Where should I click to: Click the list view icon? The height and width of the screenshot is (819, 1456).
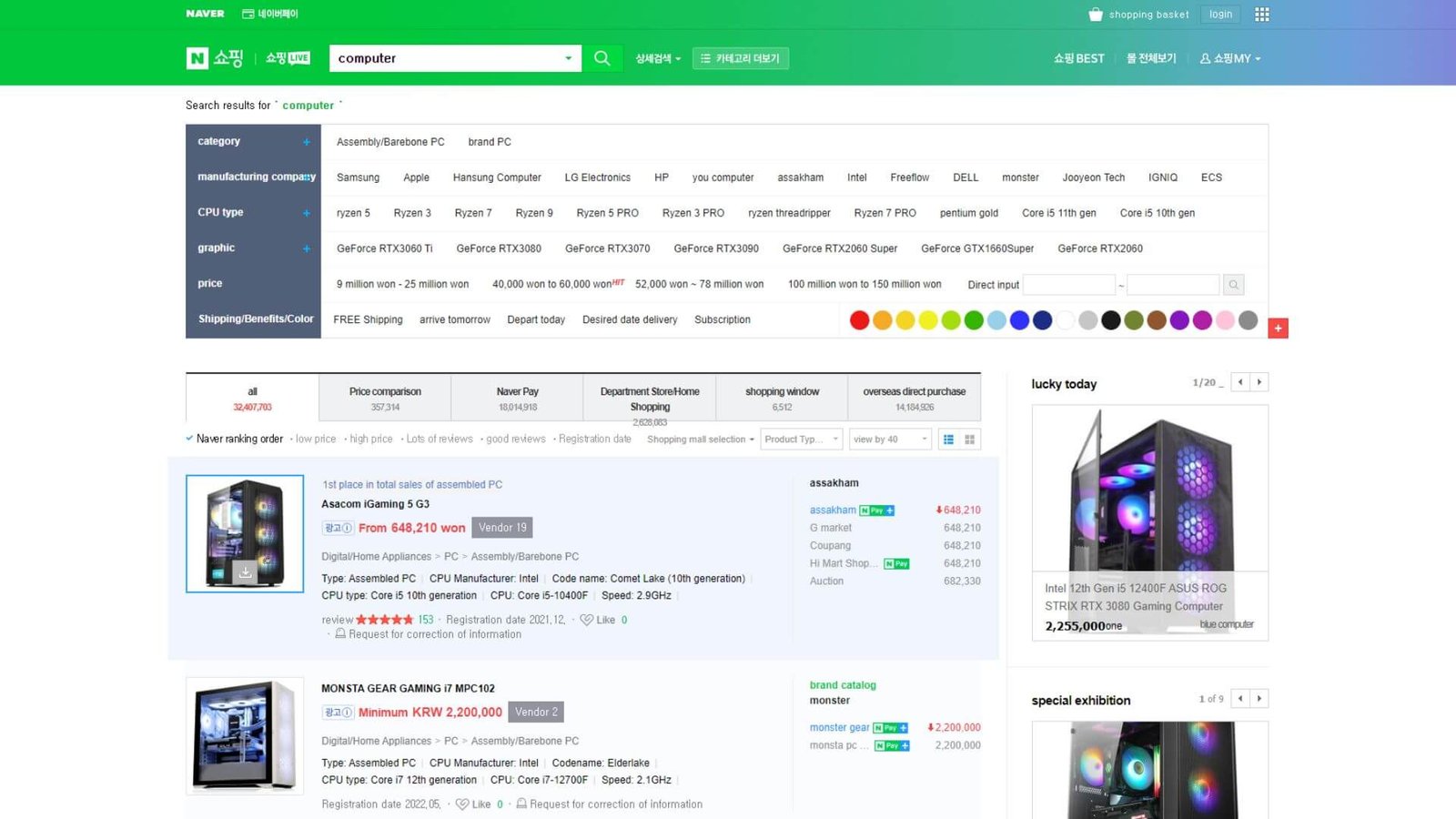pyautogui.click(x=947, y=440)
